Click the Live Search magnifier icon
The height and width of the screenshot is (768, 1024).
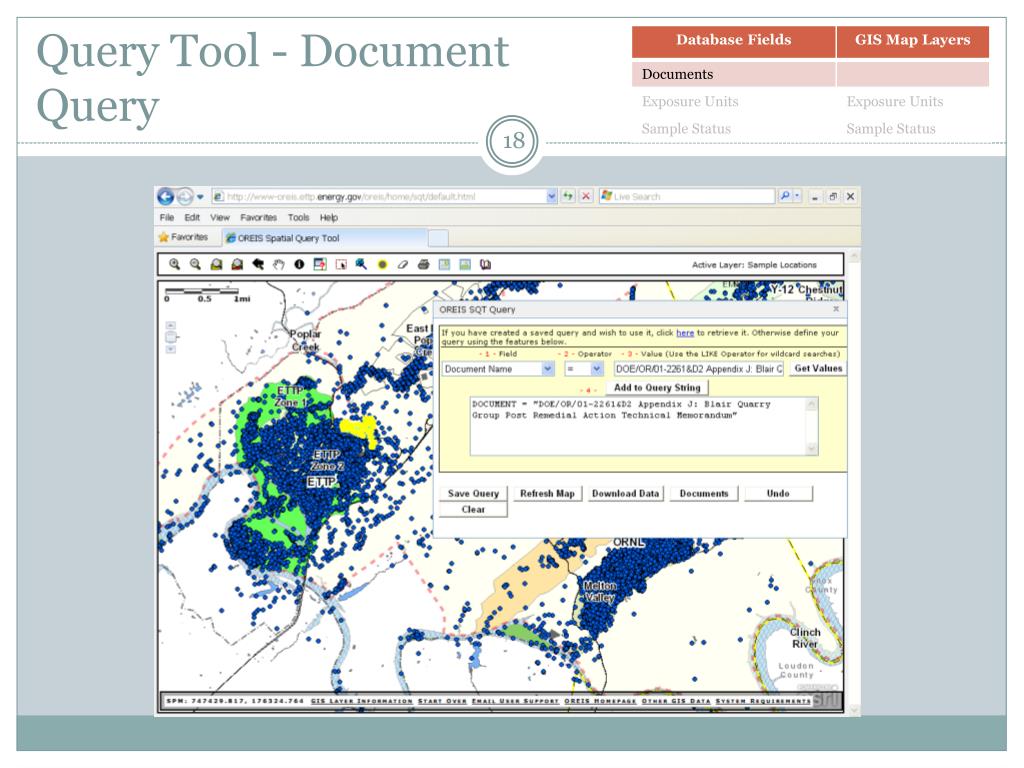coord(785,196)
